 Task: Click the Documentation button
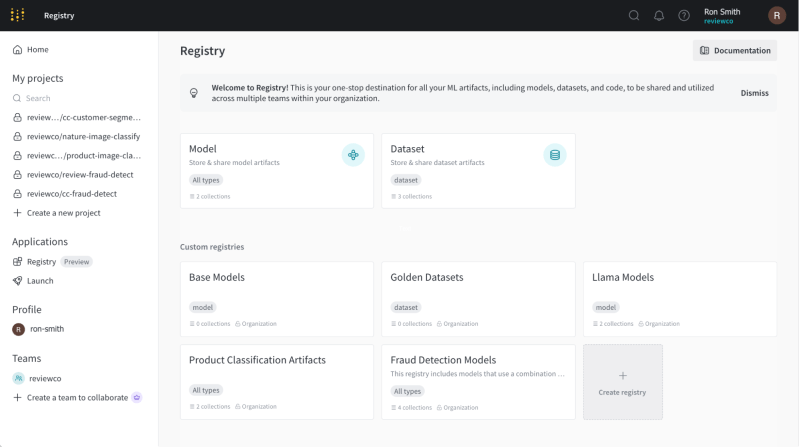pyautogui.click(x=735, y=50)
